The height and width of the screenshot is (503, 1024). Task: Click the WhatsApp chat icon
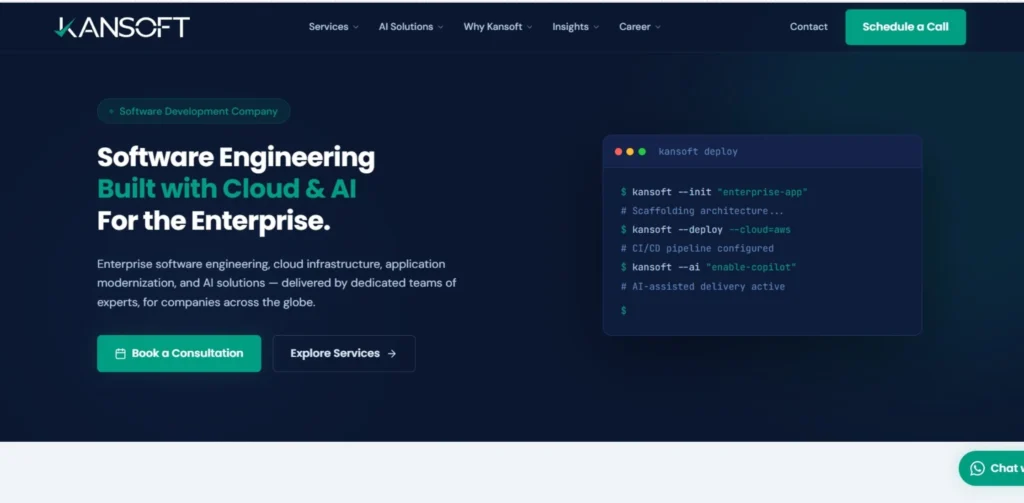coord(978,468)
